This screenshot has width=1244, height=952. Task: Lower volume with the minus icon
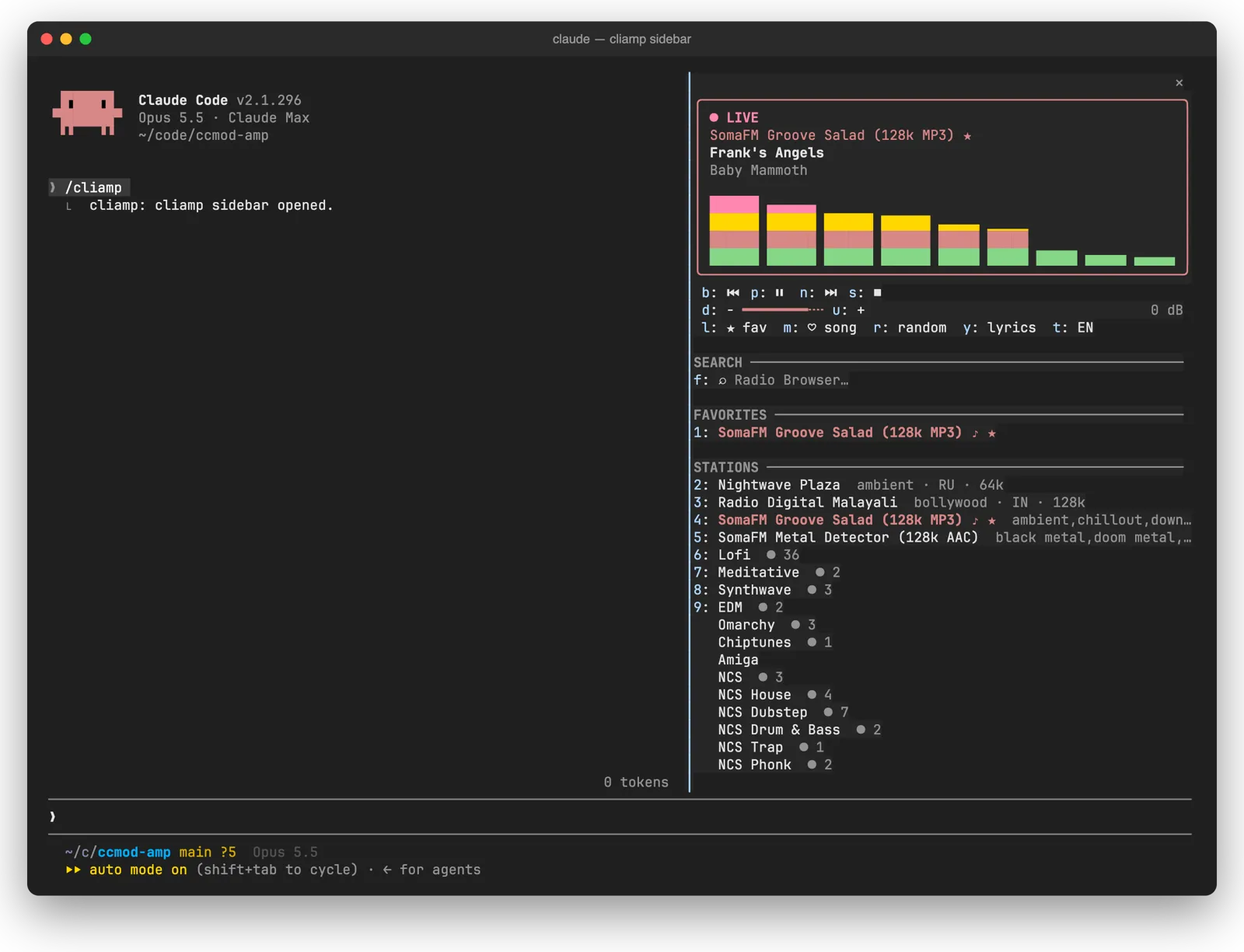[730, 310]
